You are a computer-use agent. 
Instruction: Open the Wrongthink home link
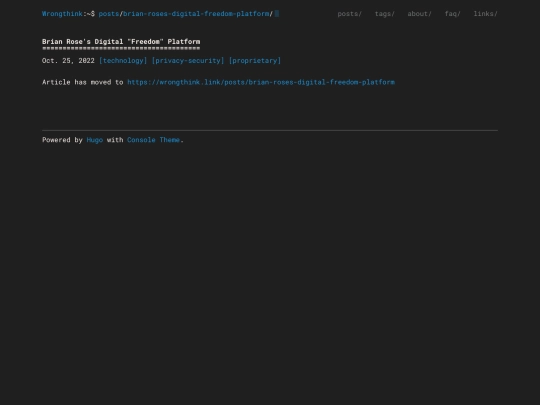[x=62, y=14]
